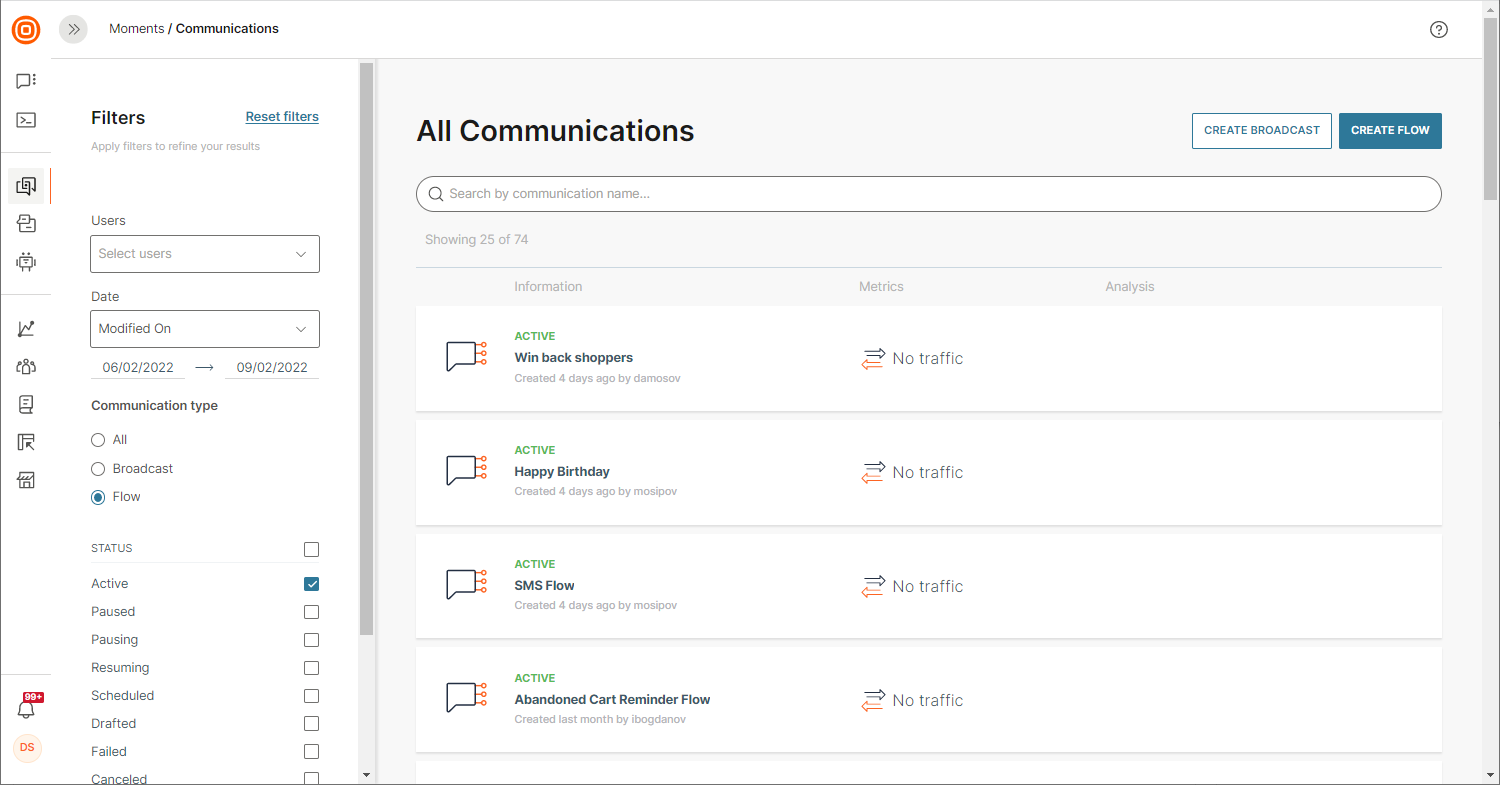The height and width of the screenshot is (785, 1500).
Task: Open notifications bell with 99+ badge
Action: tap(27, 708)
